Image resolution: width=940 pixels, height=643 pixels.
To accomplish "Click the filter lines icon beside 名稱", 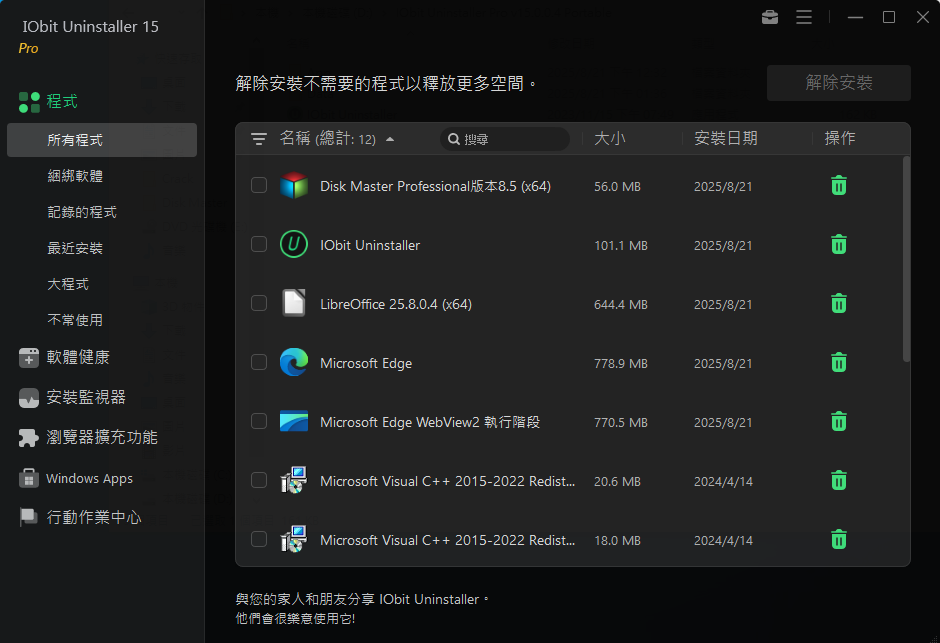I will click(x=258, y=139).
